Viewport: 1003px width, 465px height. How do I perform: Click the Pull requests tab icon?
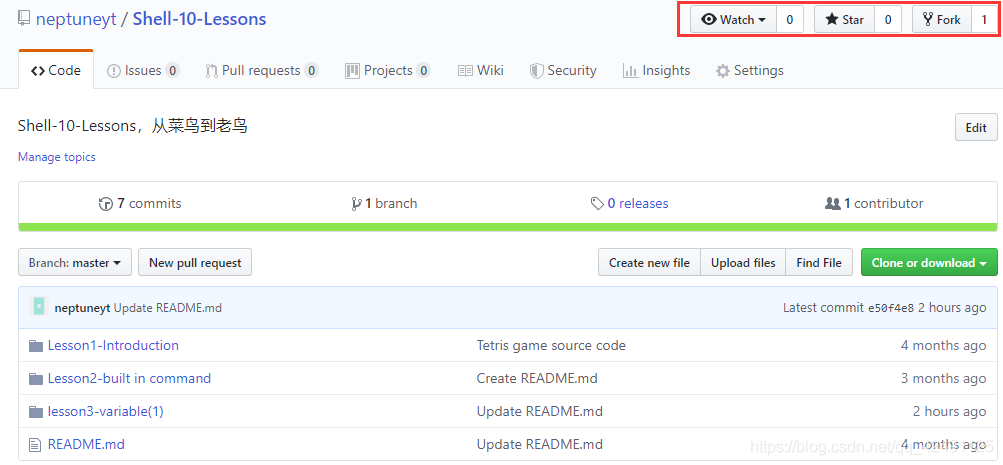click(212, 71)
